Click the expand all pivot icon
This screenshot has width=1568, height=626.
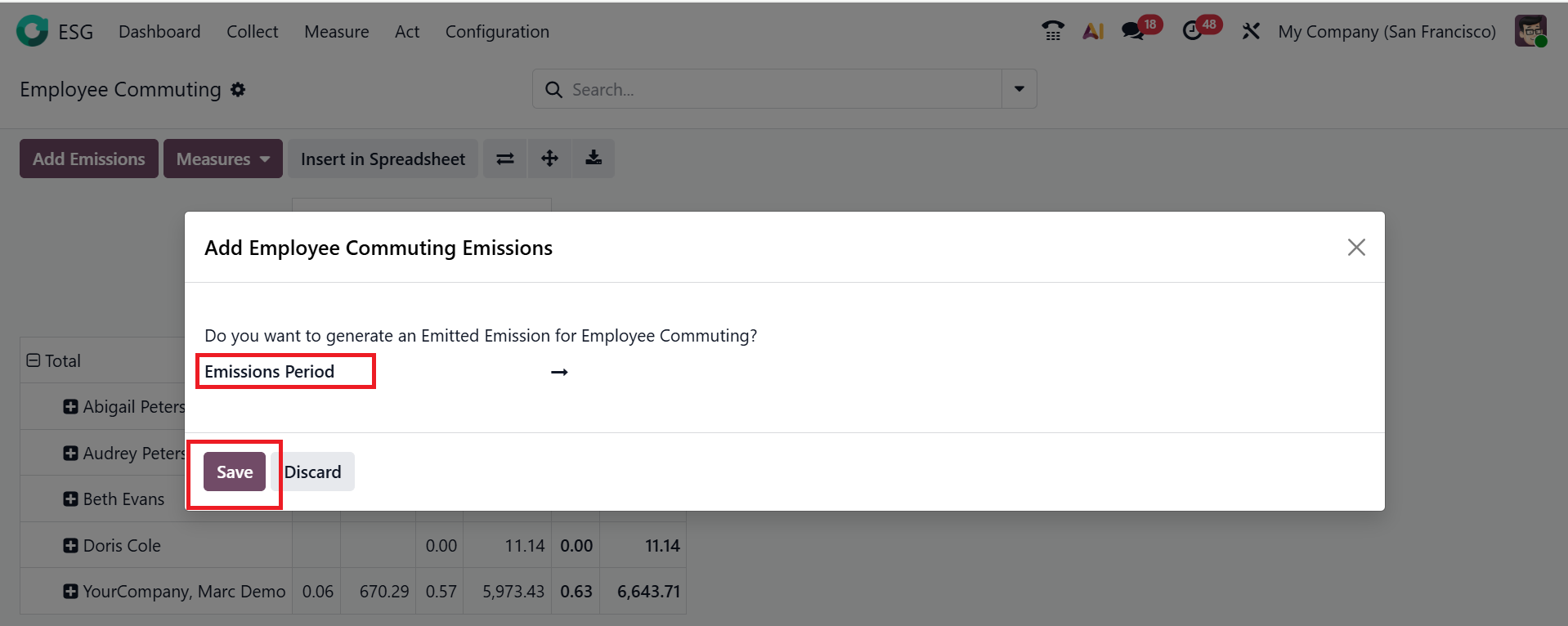tap(549, 159)
